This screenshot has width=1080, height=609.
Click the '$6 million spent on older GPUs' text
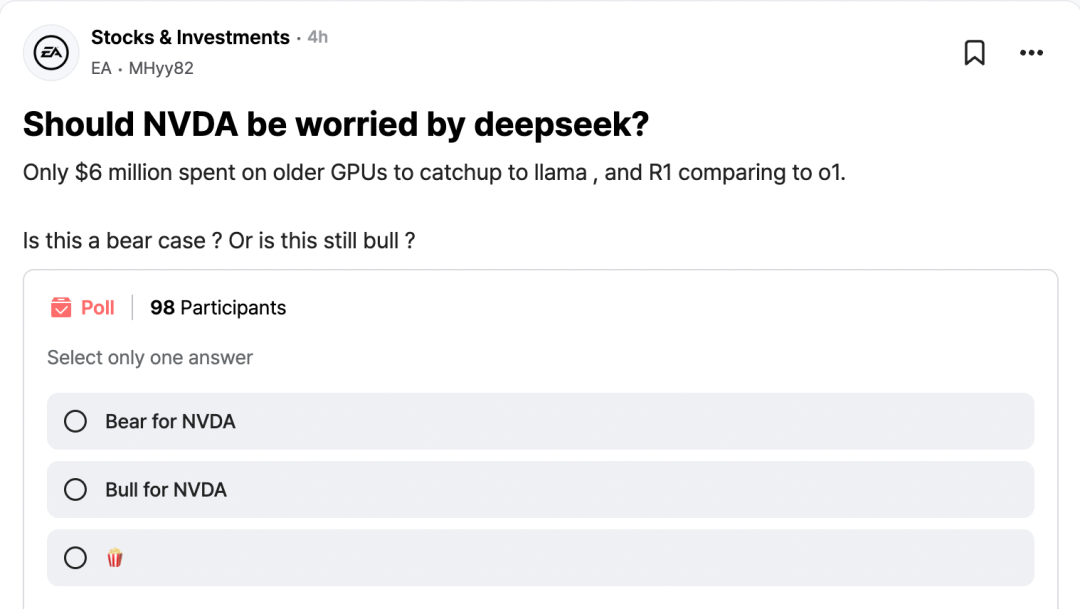[x=230, y=172]
